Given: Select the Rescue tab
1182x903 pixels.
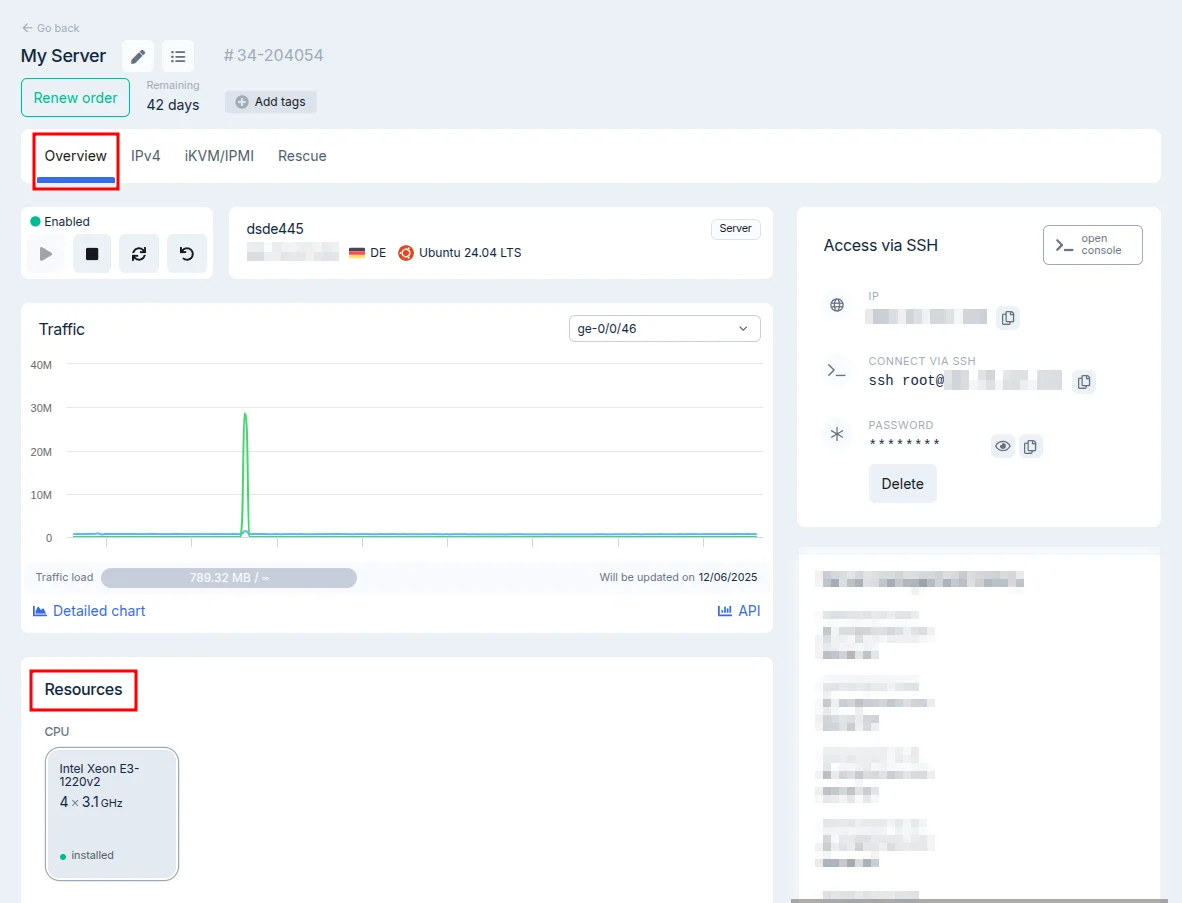Looking at the screenshot, I should click(302, 156).
